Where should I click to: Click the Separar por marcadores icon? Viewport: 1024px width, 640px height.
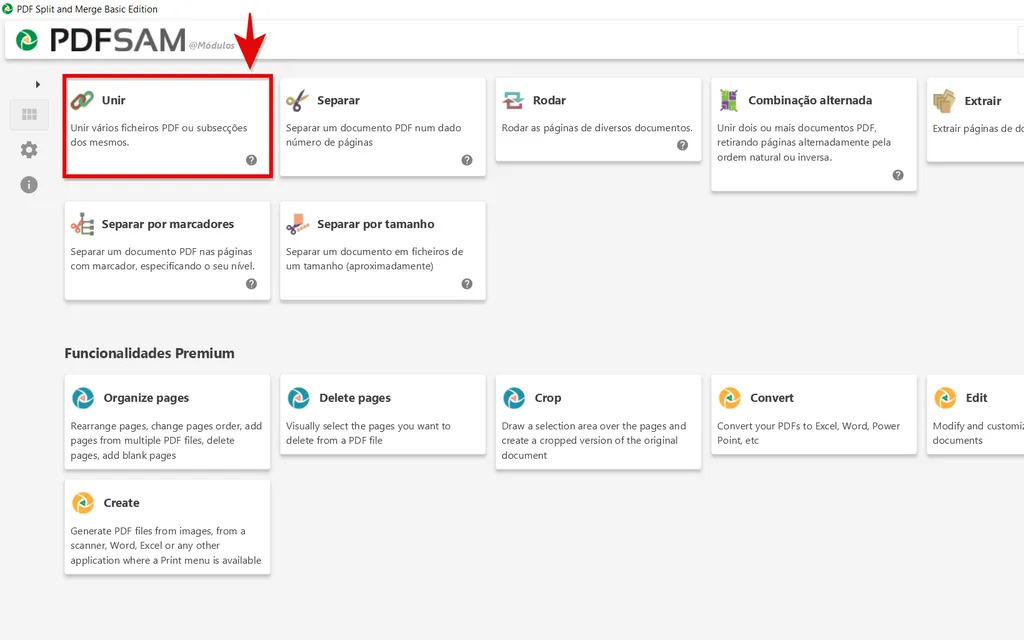pyautogui.click(x=82, y=224)
